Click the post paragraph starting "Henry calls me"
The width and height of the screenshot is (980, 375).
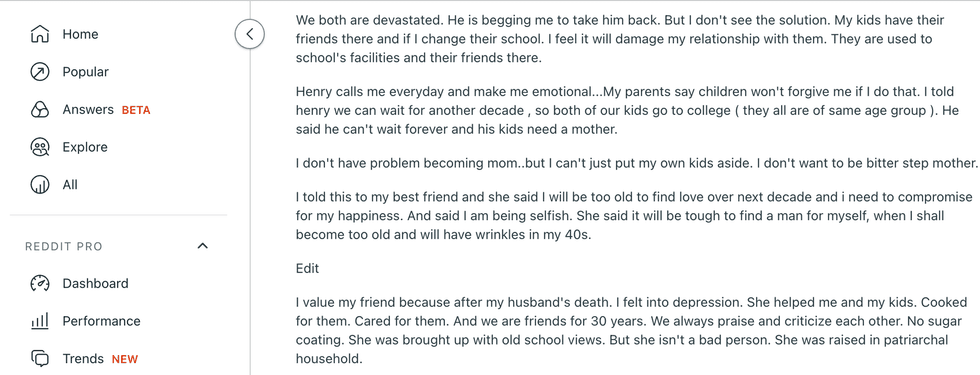click(627, 111)
